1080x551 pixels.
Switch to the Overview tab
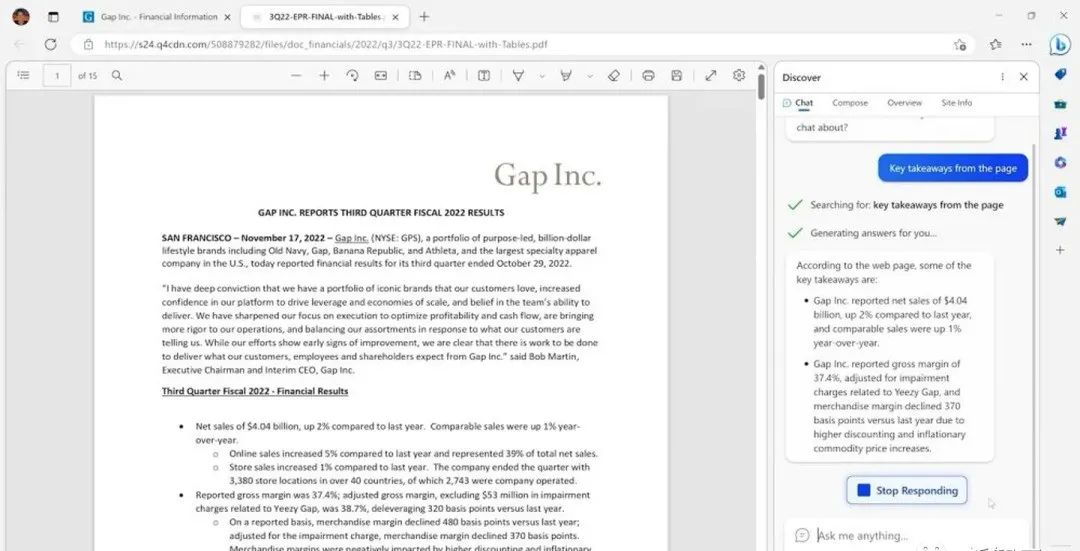pos(904,103)
